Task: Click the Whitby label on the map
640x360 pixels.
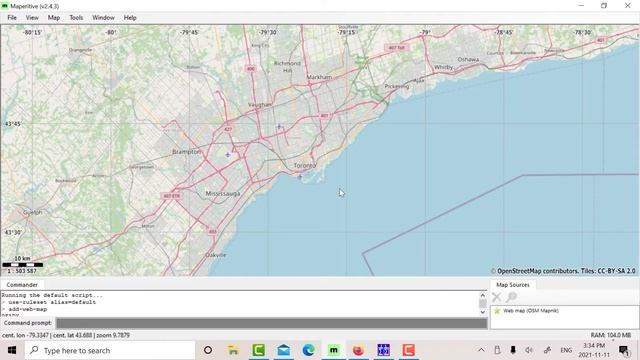Action: pyautogui.click(x=443, y=67)
